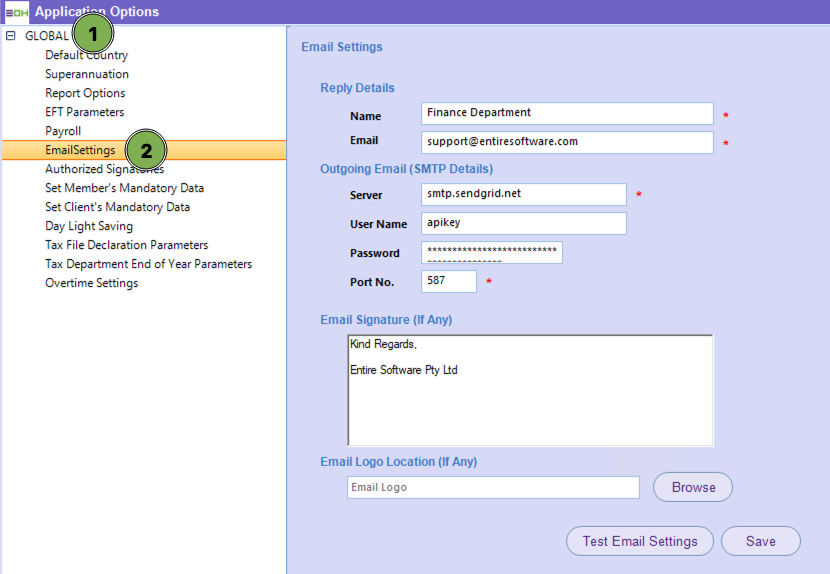
Task: Select Payroll in the options tree
Action: (63, 131)
